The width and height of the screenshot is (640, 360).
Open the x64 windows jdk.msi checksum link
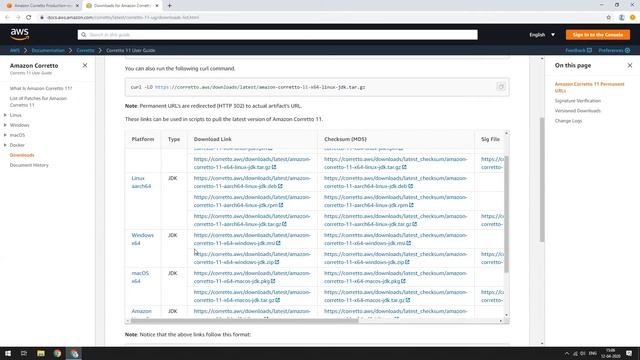pyautogui.click(x=396, y=239)
